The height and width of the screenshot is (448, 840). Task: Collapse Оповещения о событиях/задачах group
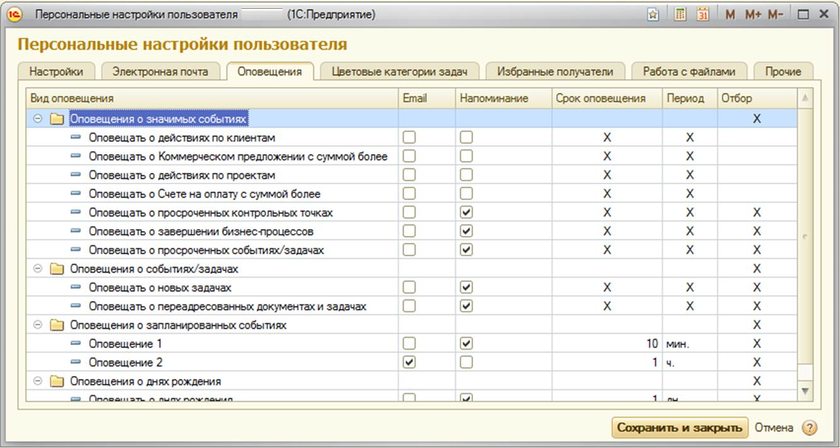(x=38, y=269)
